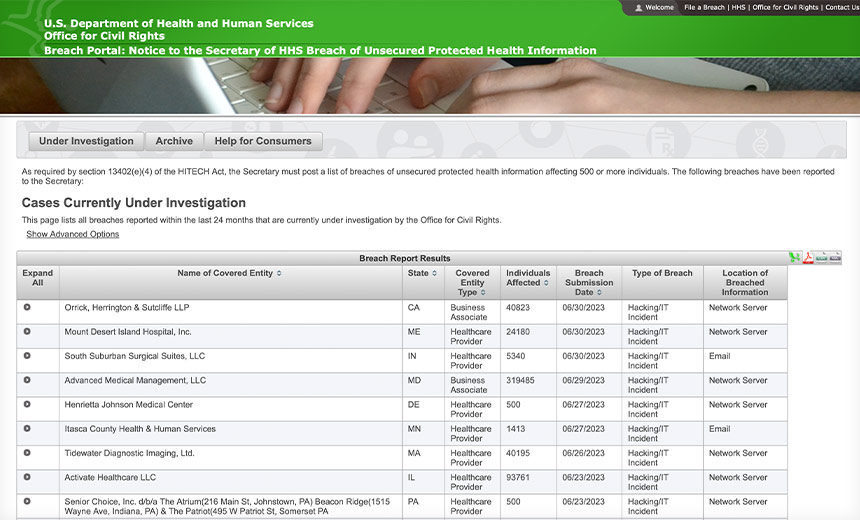Expand Henrietta Johnson Medical Center row
Image resolution: width=860 pixels, height=520 pixels.
click(x=27, y=404)
